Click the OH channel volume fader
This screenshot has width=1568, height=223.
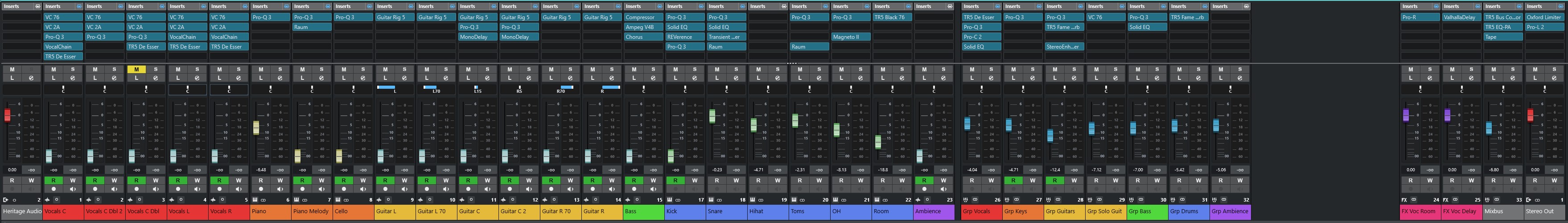point(836,130)
